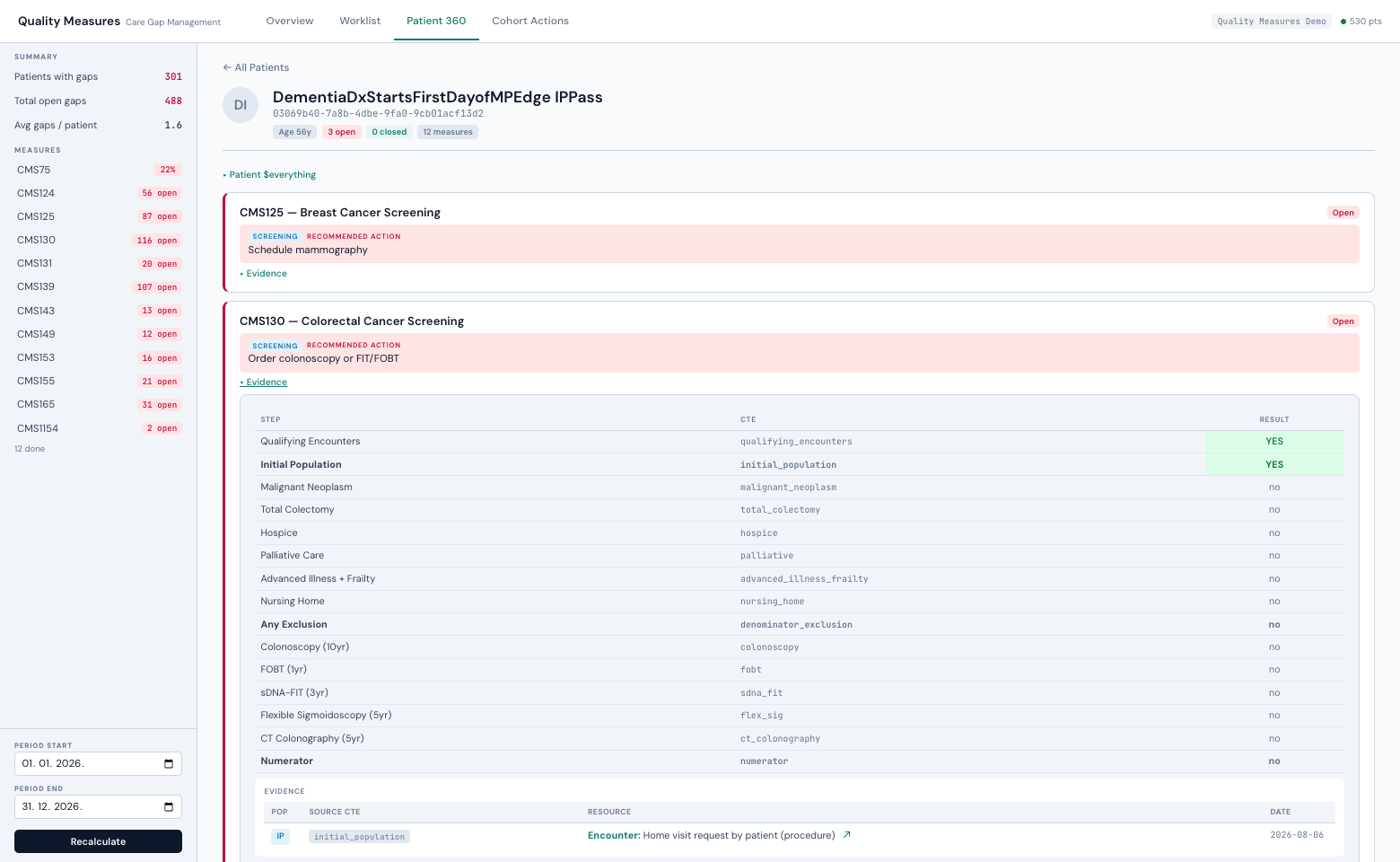Click the Palliative Care step row
1400x862 pixels.
tap(800, 556)
